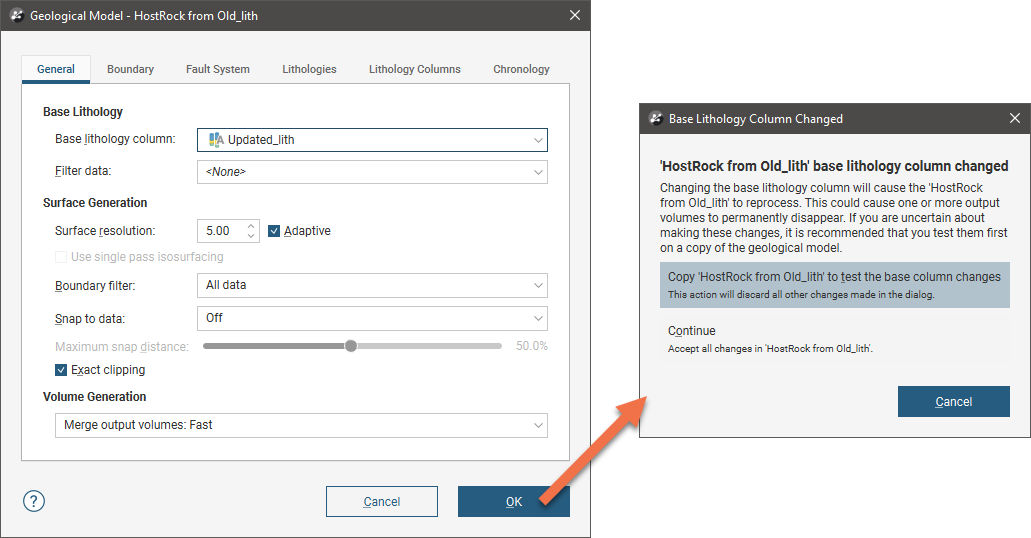Open the Base lithology column dropdown
The width and height of the screenshot is (1031, 538).
pos(538,140)
